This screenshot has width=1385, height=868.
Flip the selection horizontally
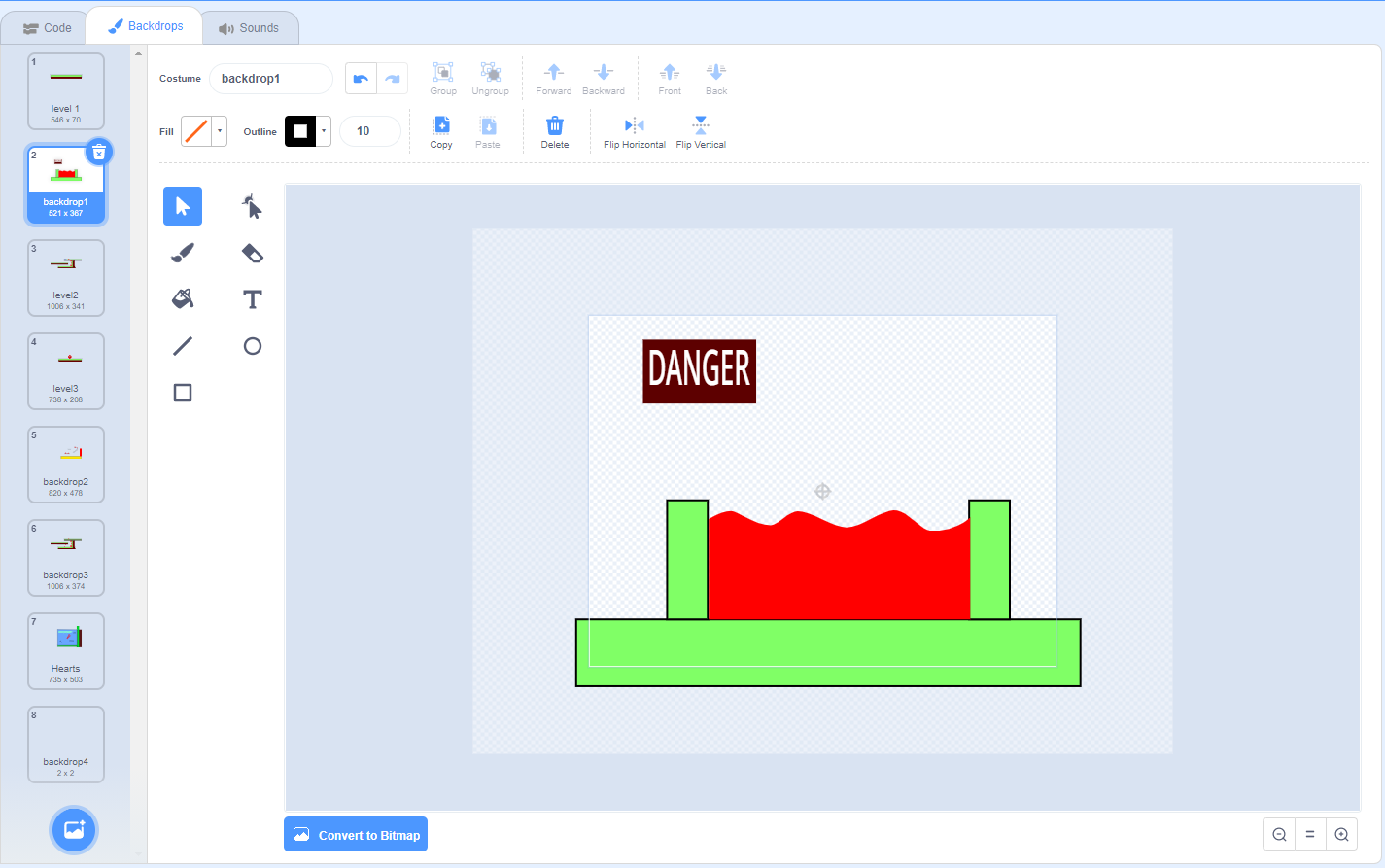tap(635, 132)
